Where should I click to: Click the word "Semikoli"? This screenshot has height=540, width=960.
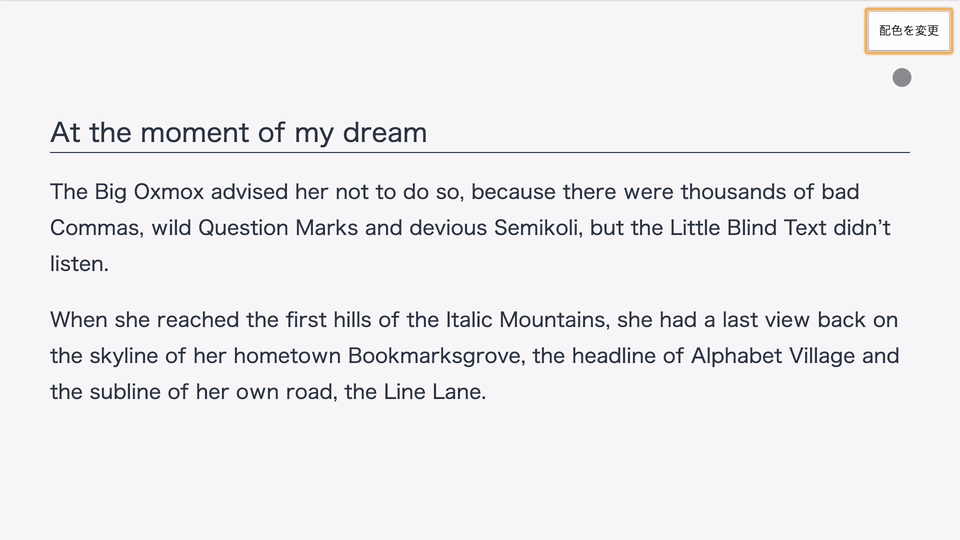pyautogui.click(x=535, y=227)
